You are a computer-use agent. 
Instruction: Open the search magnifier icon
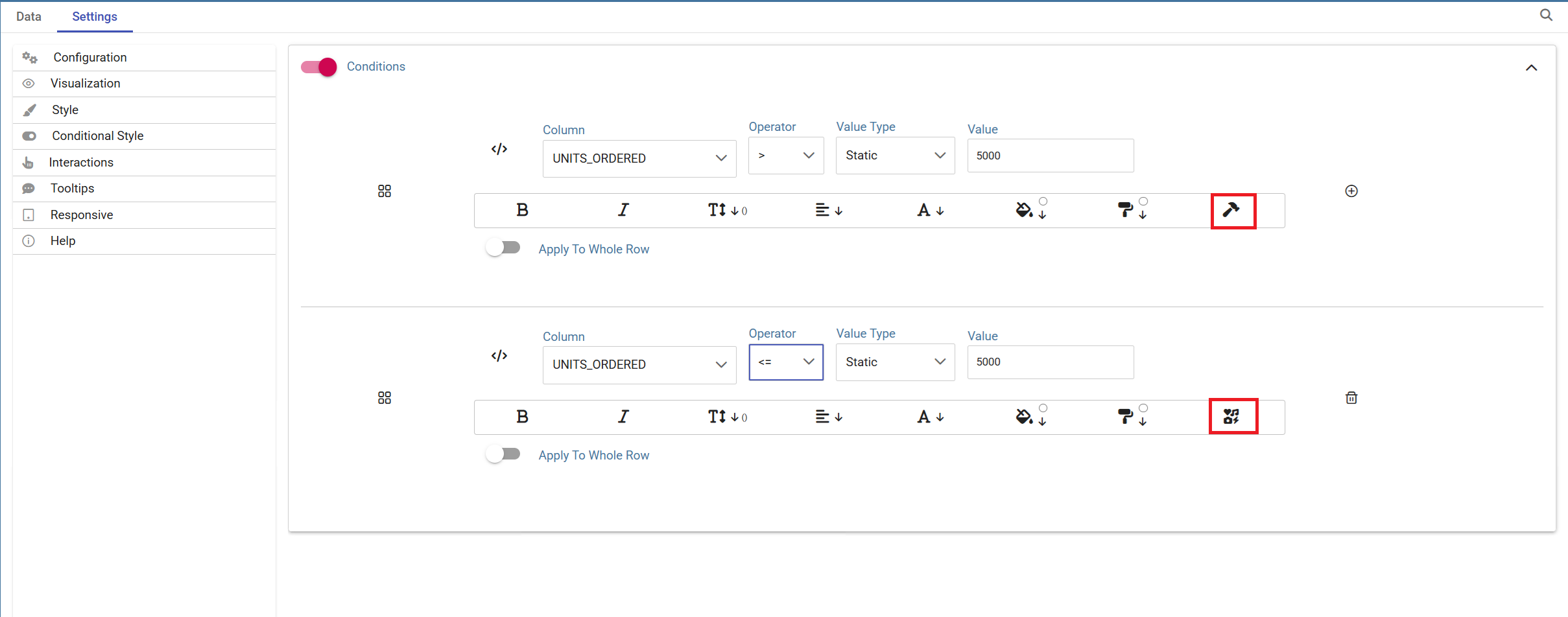click(1546, 15)
